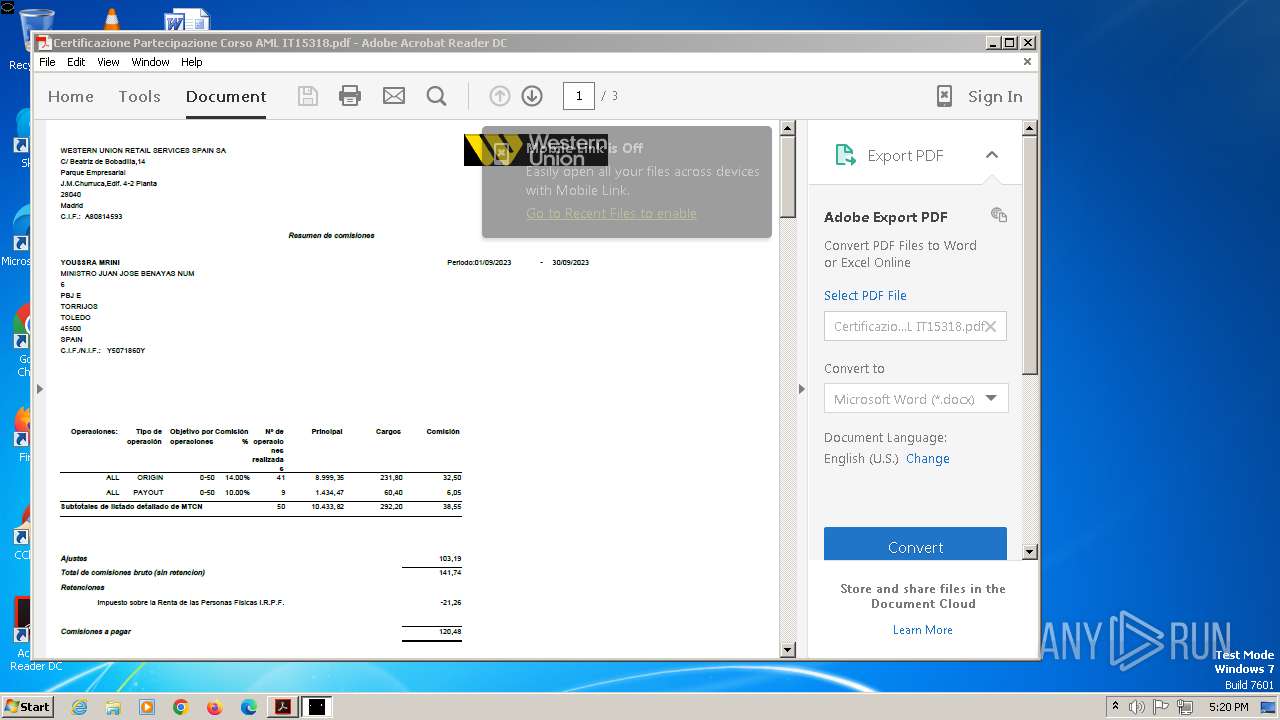Open media player taskbar icon

click(147, 707)
